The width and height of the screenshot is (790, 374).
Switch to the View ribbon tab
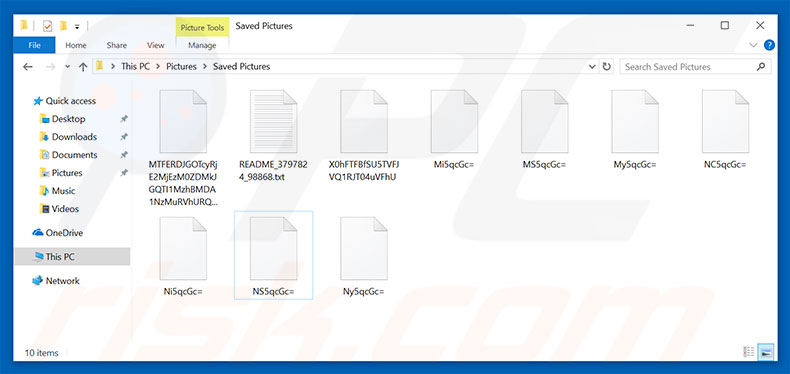tap(155, 45)
